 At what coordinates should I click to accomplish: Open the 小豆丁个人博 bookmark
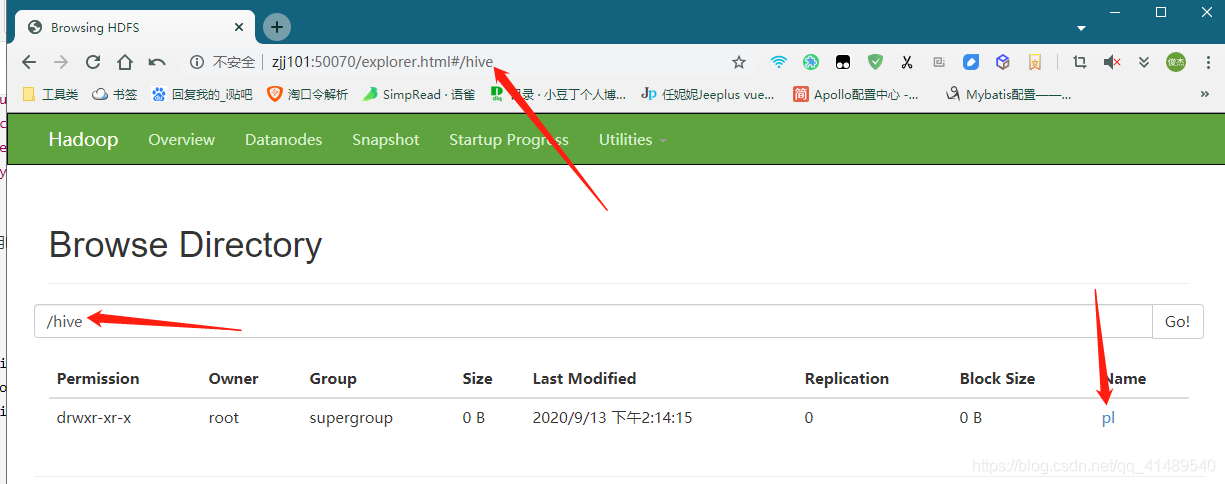(x=558, y=94)
